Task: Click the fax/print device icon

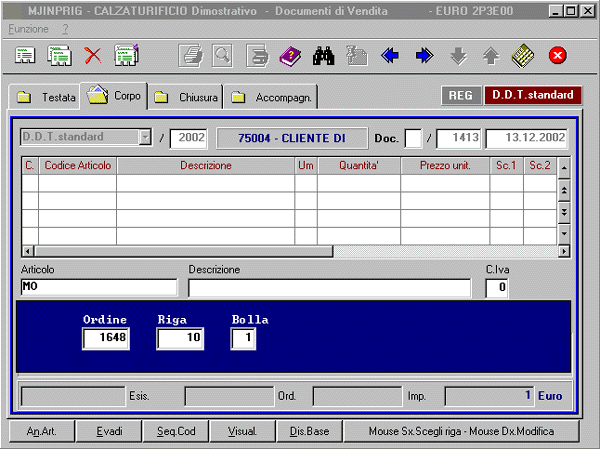Action: pos(257,56)
